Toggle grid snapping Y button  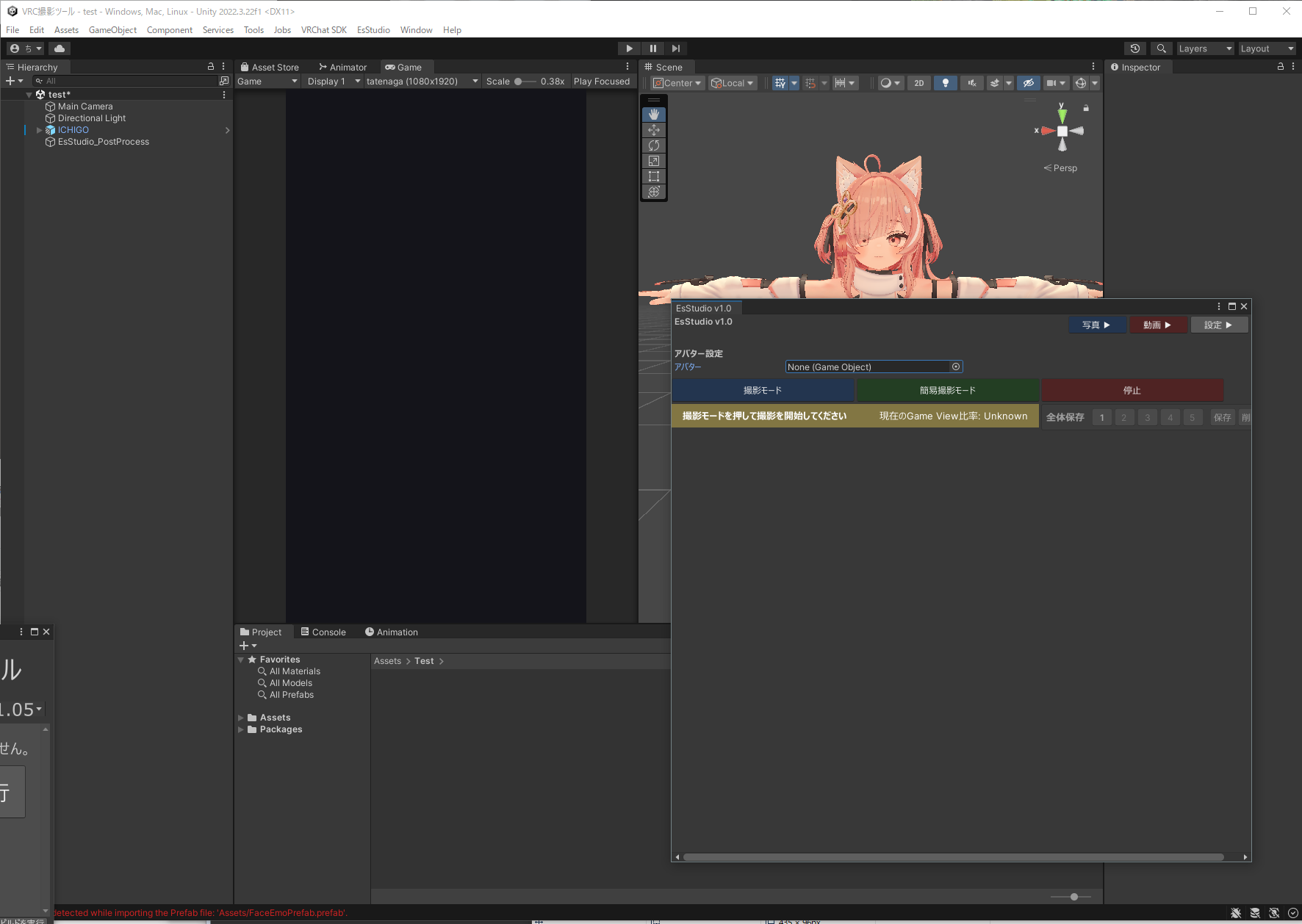(x=780, y=83)
